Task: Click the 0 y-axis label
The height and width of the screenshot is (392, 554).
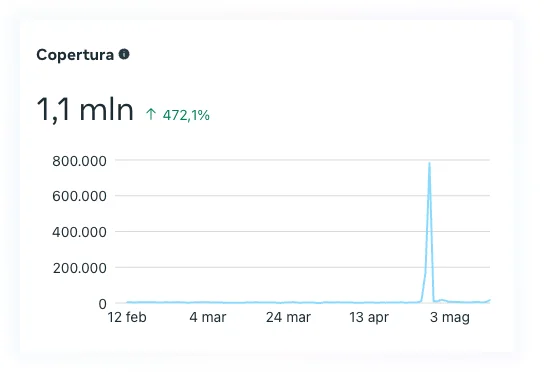Action: pos(102,304)
